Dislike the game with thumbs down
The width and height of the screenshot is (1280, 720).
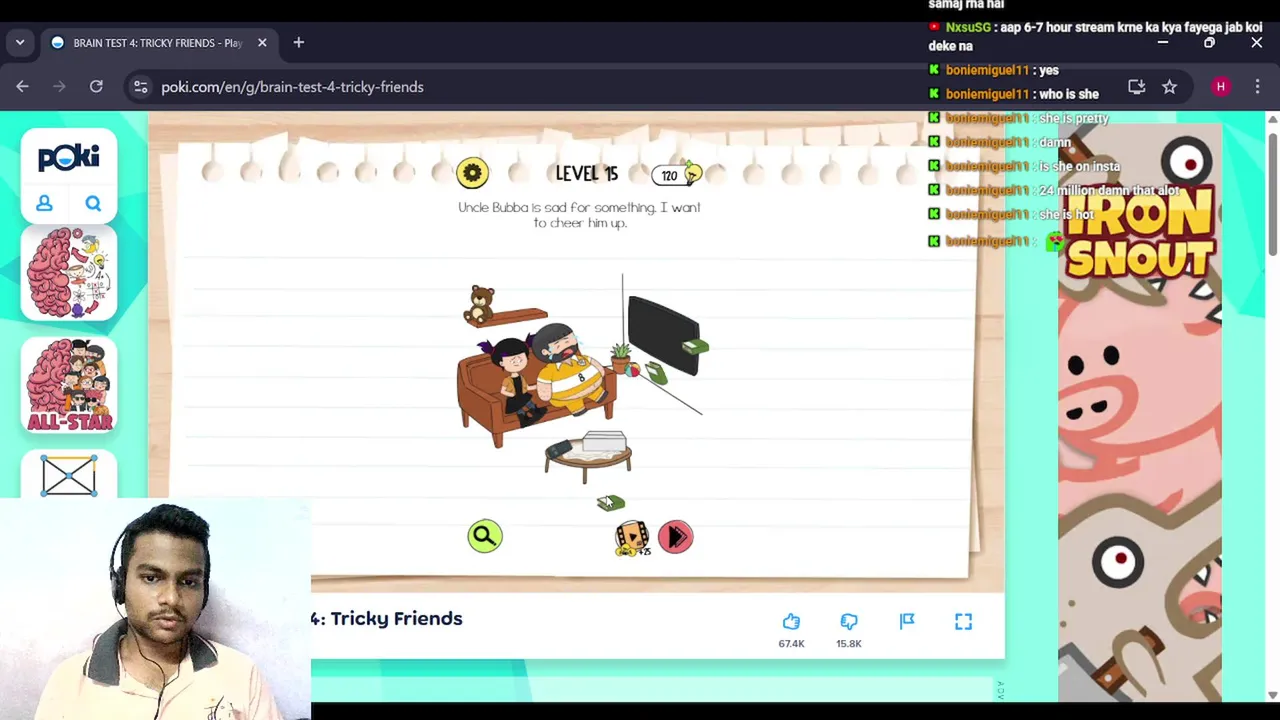849,622
